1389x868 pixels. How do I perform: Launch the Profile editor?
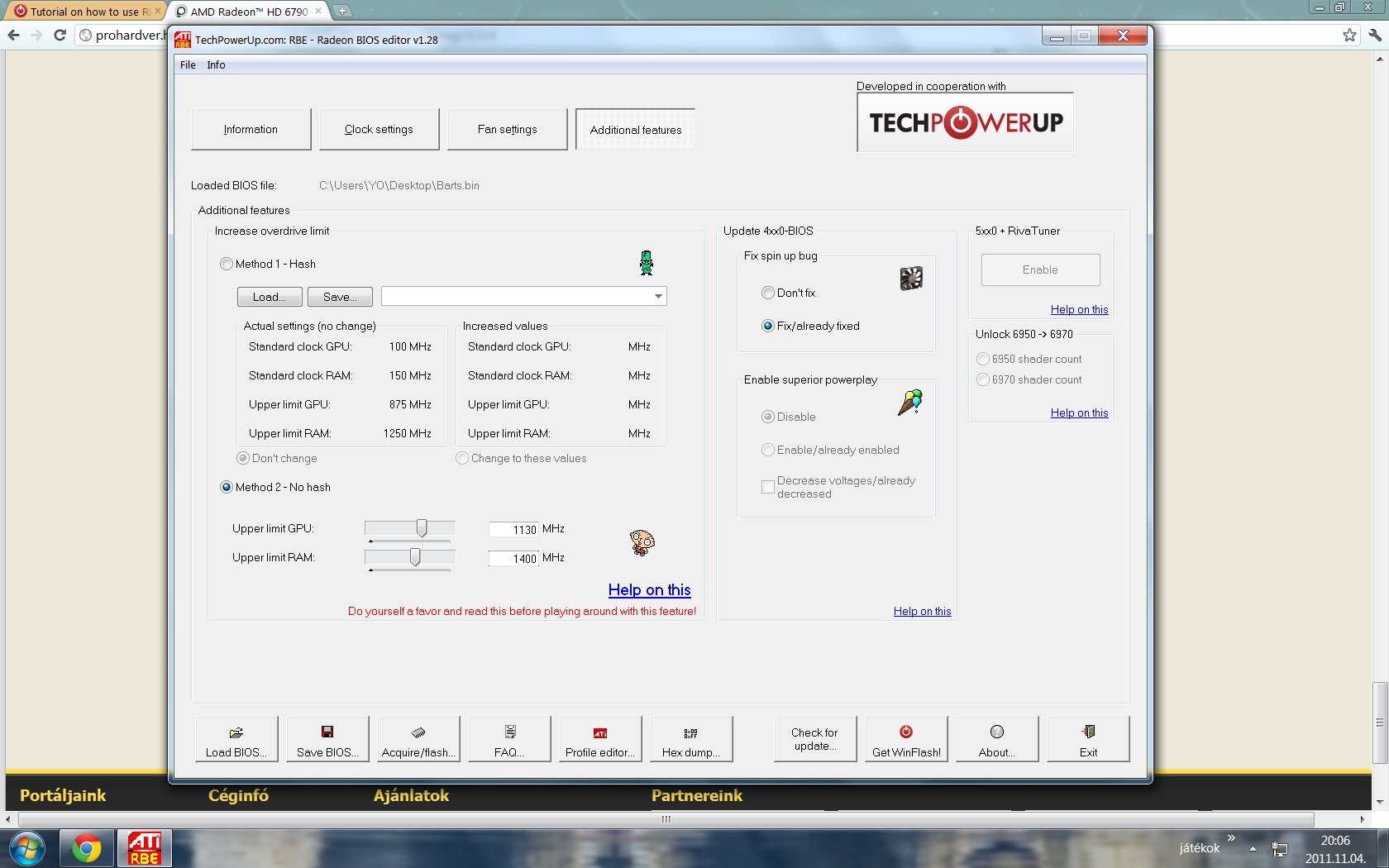pos(600,739)
